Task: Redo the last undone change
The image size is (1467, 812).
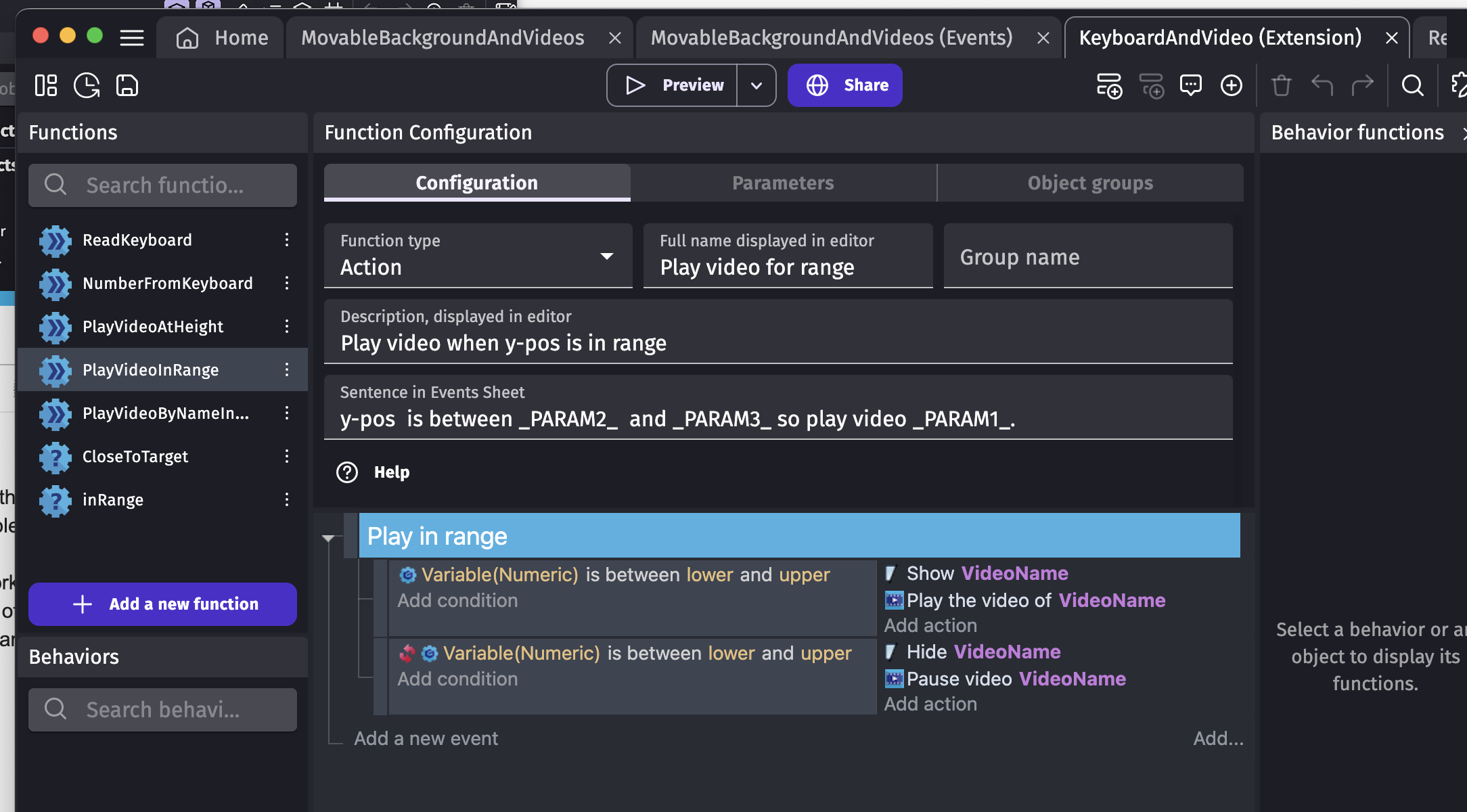Action: click(1363, 85)
